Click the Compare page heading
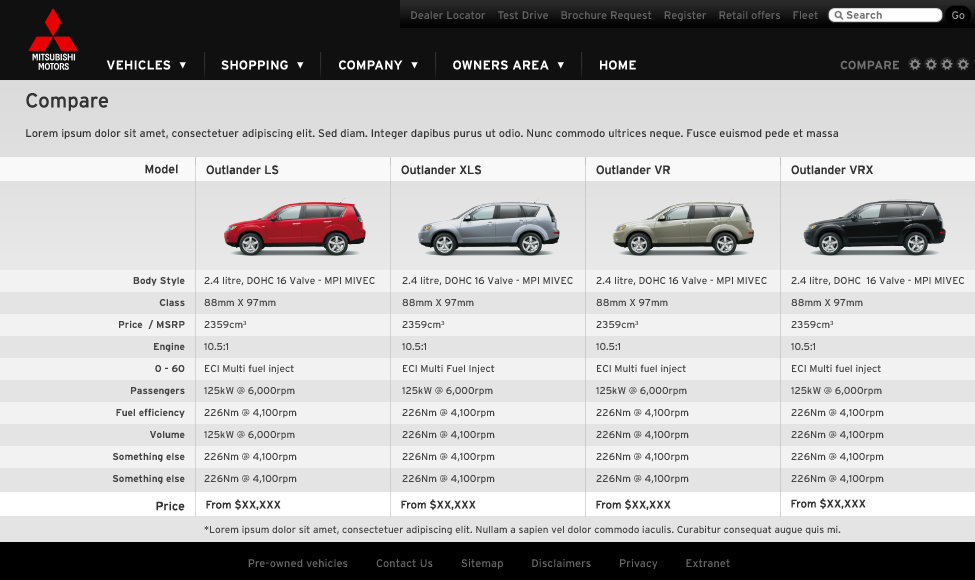The width and height of the screenshot is (975, 580). [x=67, y=101]
